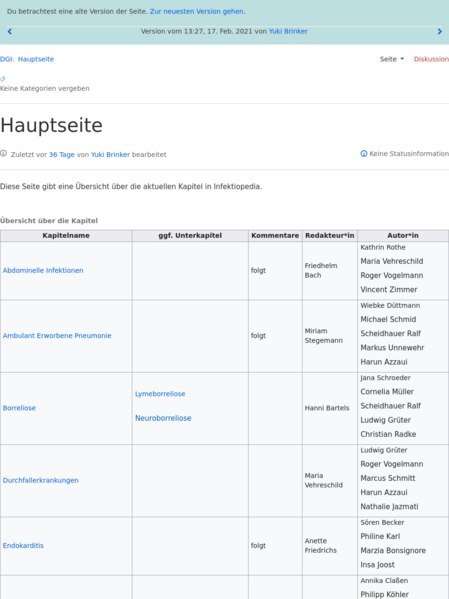Open the Borreliose chapter link
This screenshot has width=449, height=599.
tap(19, 408)
